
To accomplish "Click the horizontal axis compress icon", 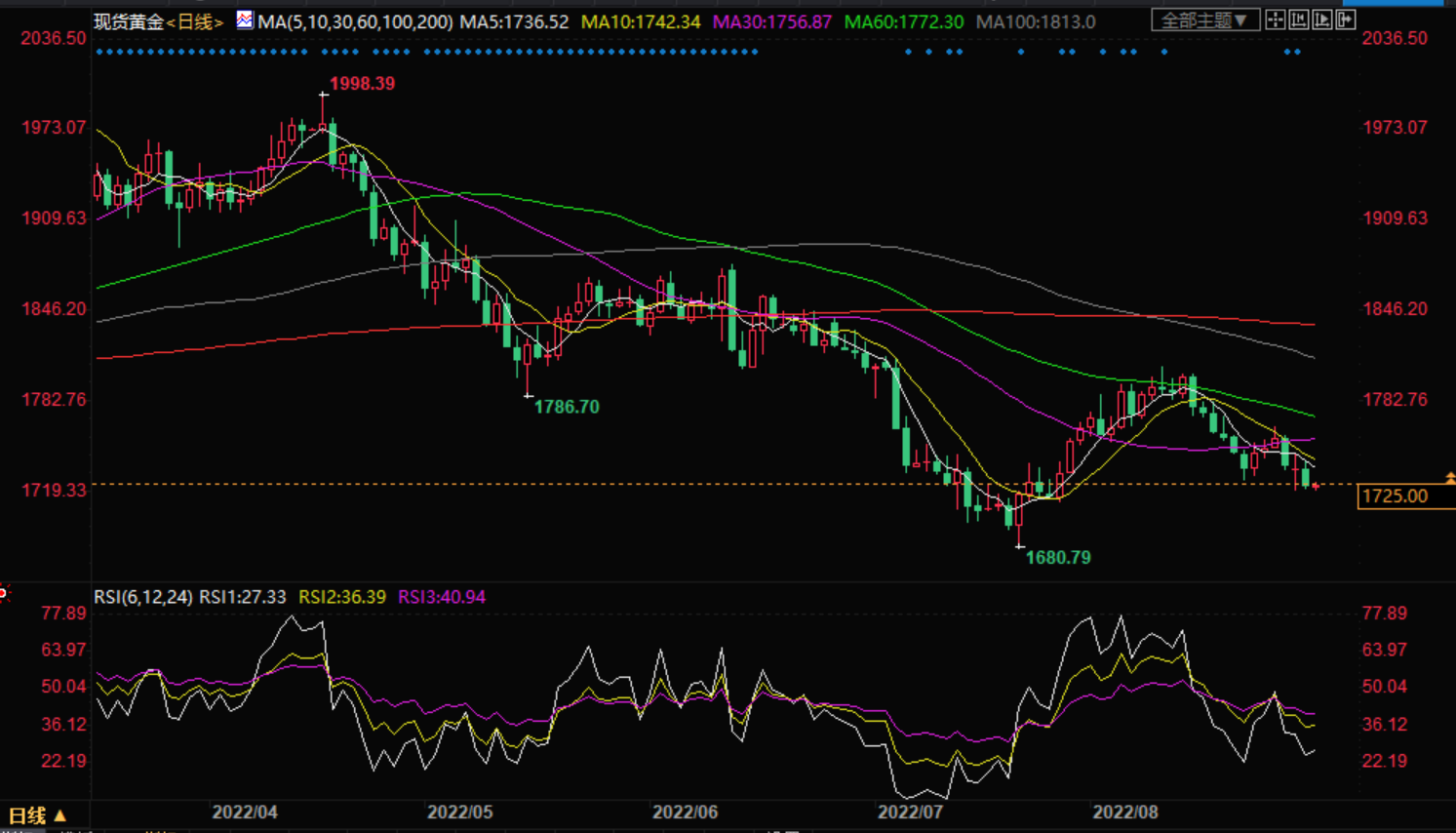I will coord(1299,20).
